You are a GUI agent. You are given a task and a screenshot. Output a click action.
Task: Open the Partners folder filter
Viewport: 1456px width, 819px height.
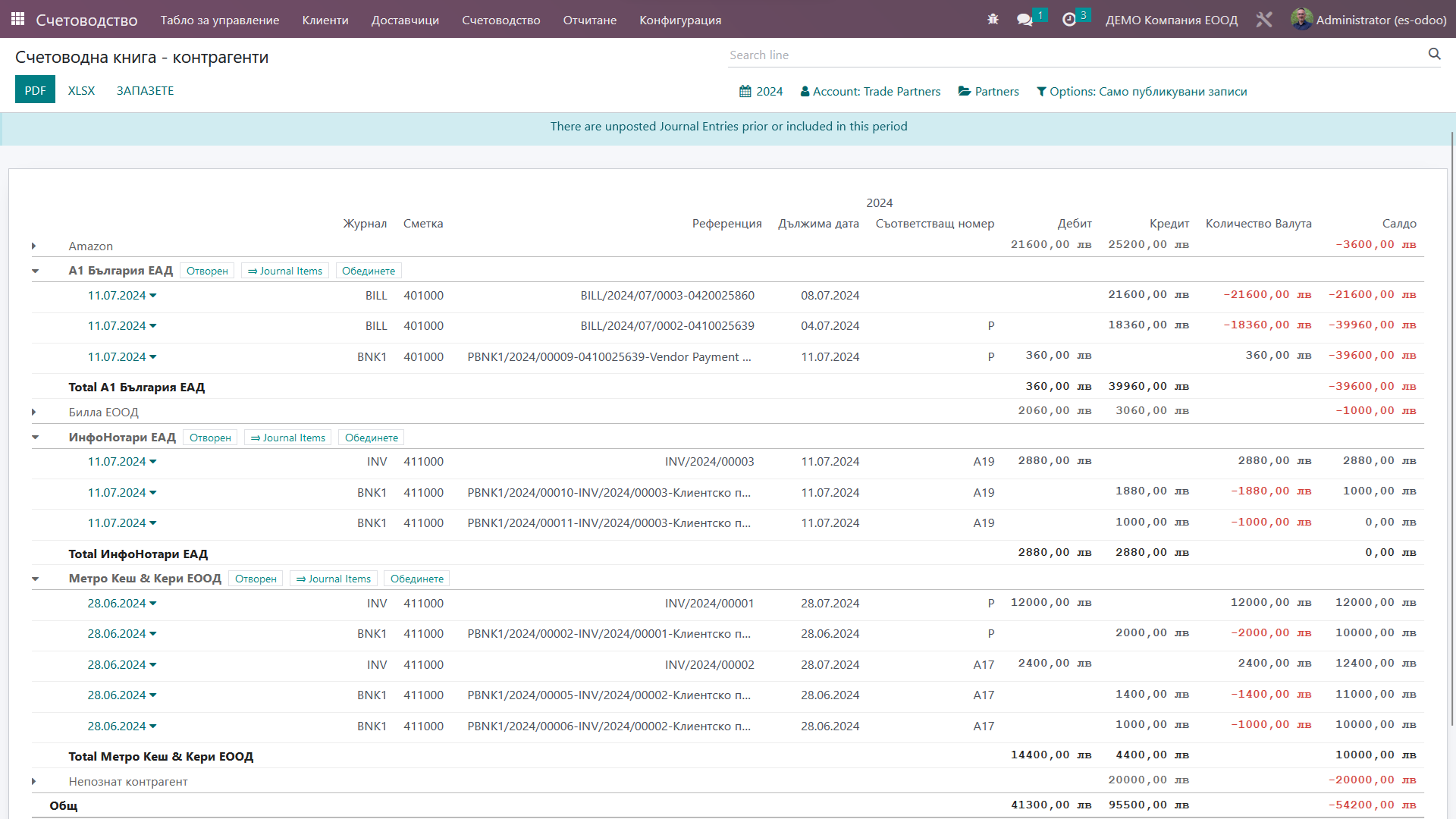(x=988, y=91)
